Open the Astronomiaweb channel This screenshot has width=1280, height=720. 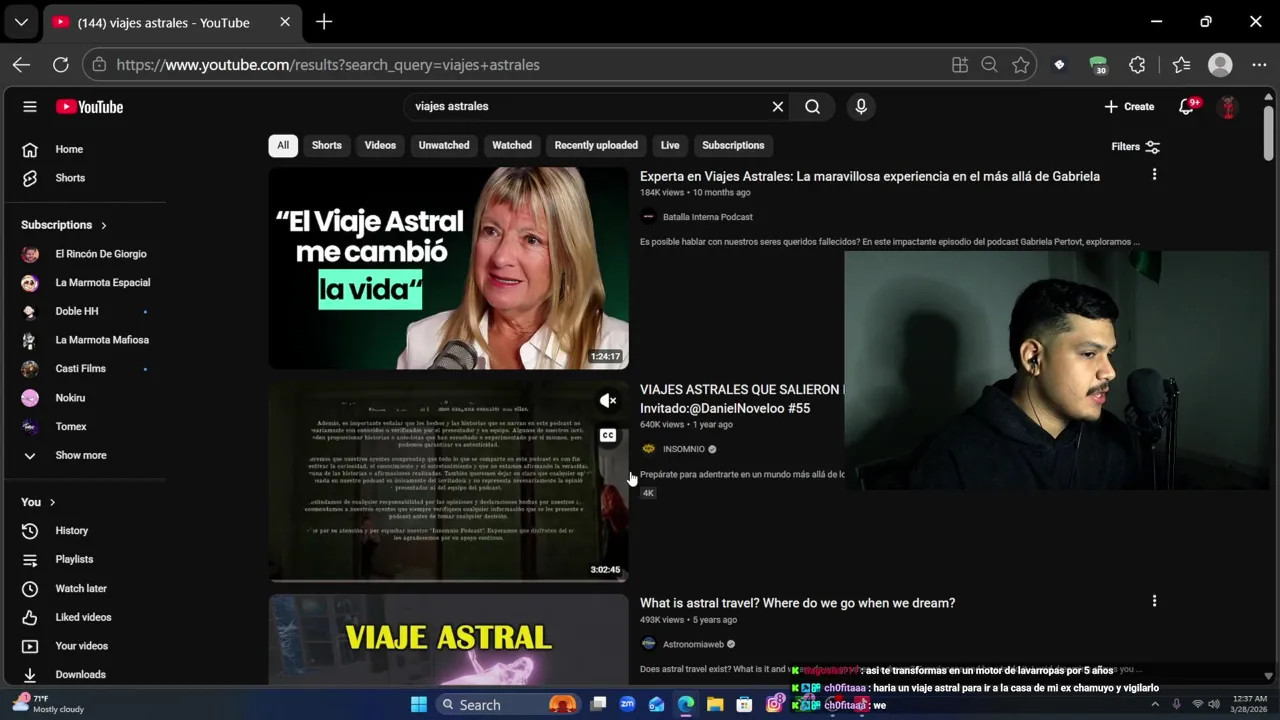(693, 644)
